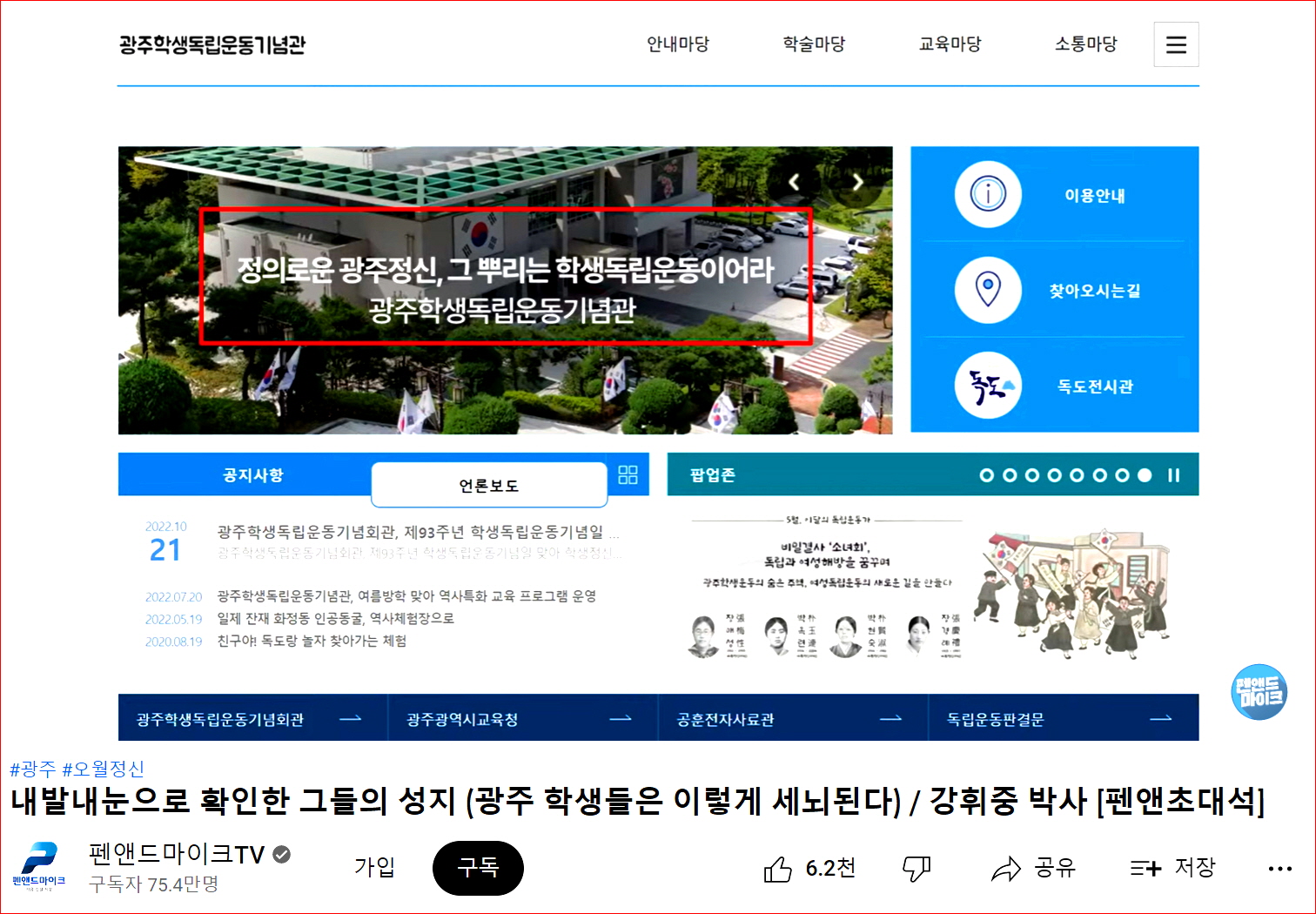Viewport: 1316px width, 914px height.
Task: Select the fourth 팝업존 pagination dot
Action: point(1054,475)
